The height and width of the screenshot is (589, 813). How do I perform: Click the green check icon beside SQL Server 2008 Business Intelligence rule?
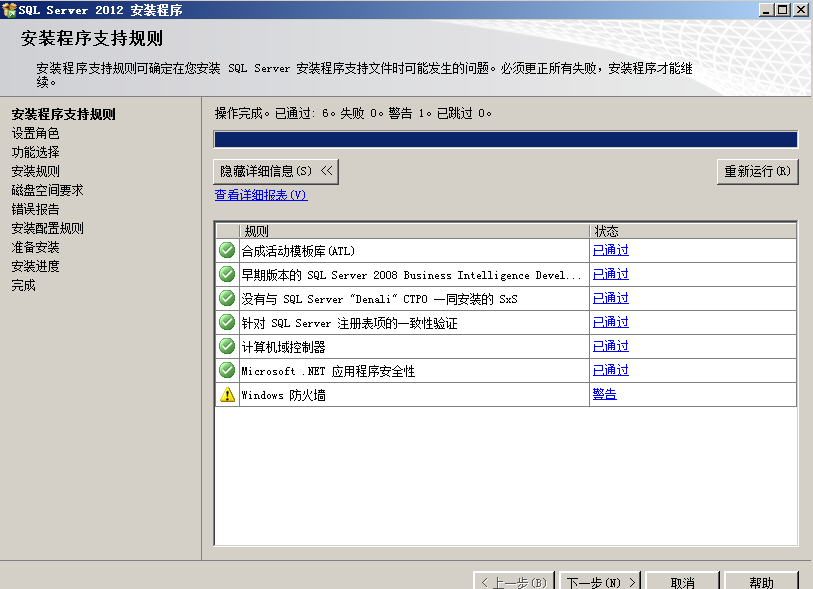[227, 274]
